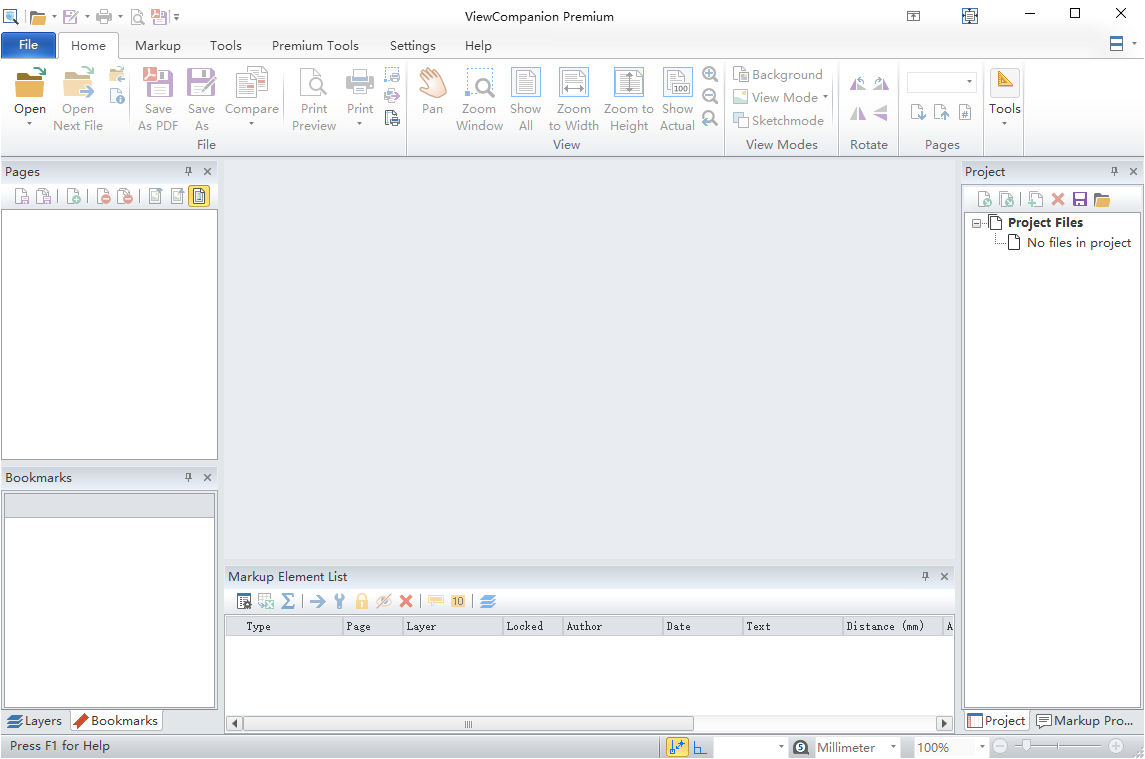
Task: Collapse the Project Files tree node
Action: [x=976, y=224]
